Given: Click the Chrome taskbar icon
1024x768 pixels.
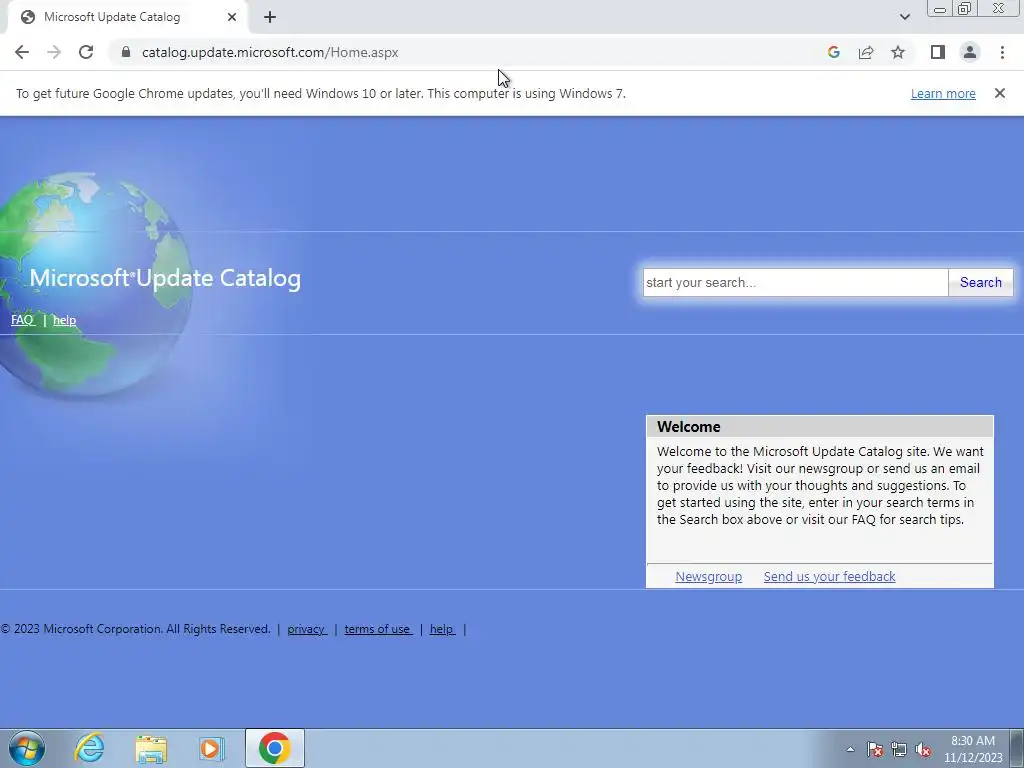Looking at the screenshot, I should 274,748.
